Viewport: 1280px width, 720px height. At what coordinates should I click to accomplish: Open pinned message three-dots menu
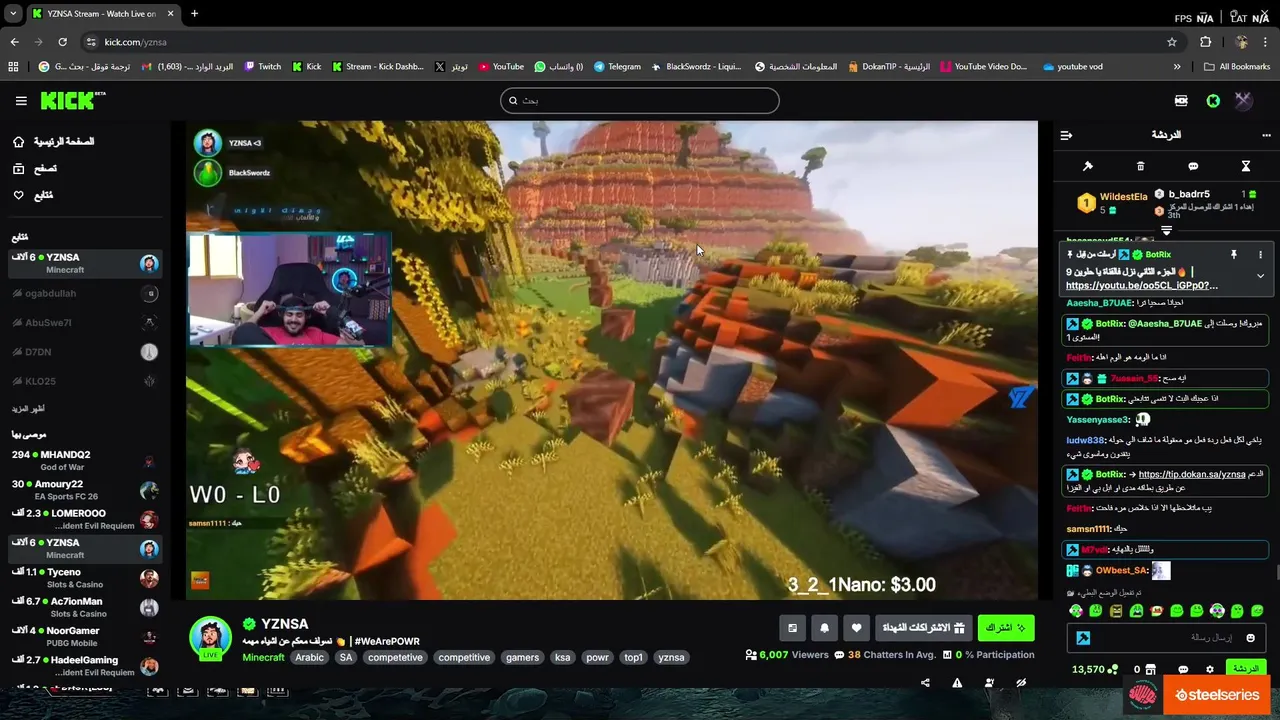point(1260,255)
